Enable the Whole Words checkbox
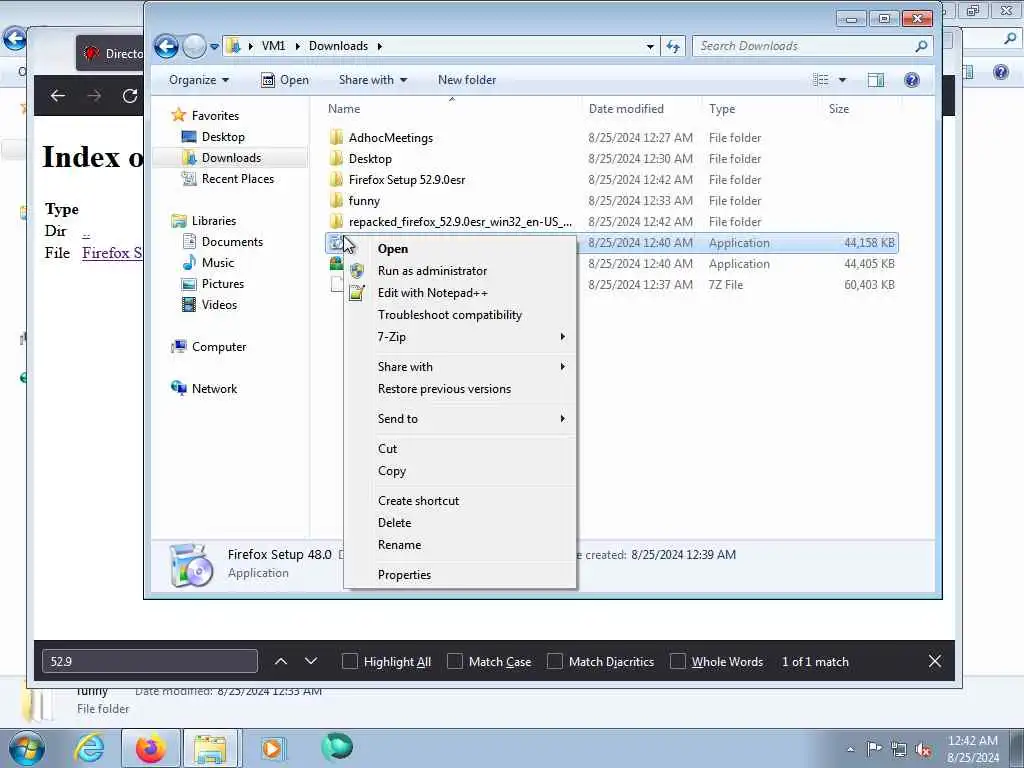1024x768 pixels. coord(678,662)
